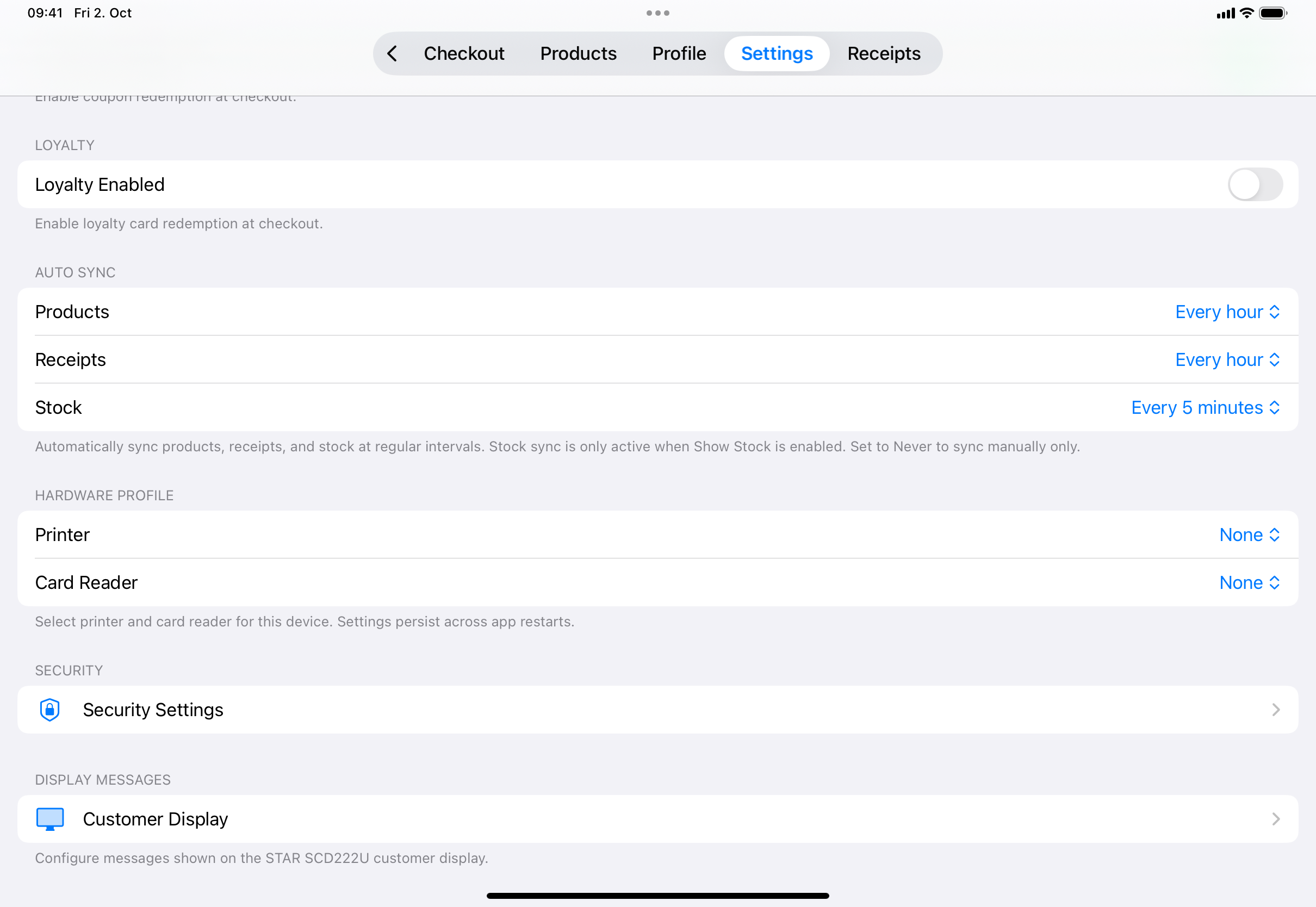The width and height of the screenshot is (1316, 907).
Task: Toggle the Loyalty Enabled switch
Action: tap(1255, 184)
